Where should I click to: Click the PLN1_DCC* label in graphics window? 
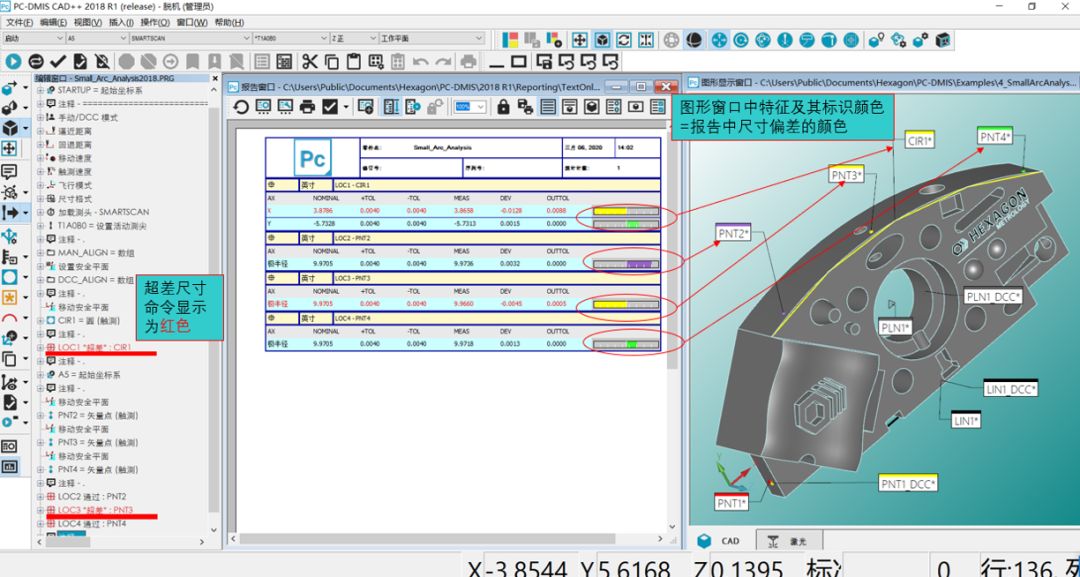993,297
